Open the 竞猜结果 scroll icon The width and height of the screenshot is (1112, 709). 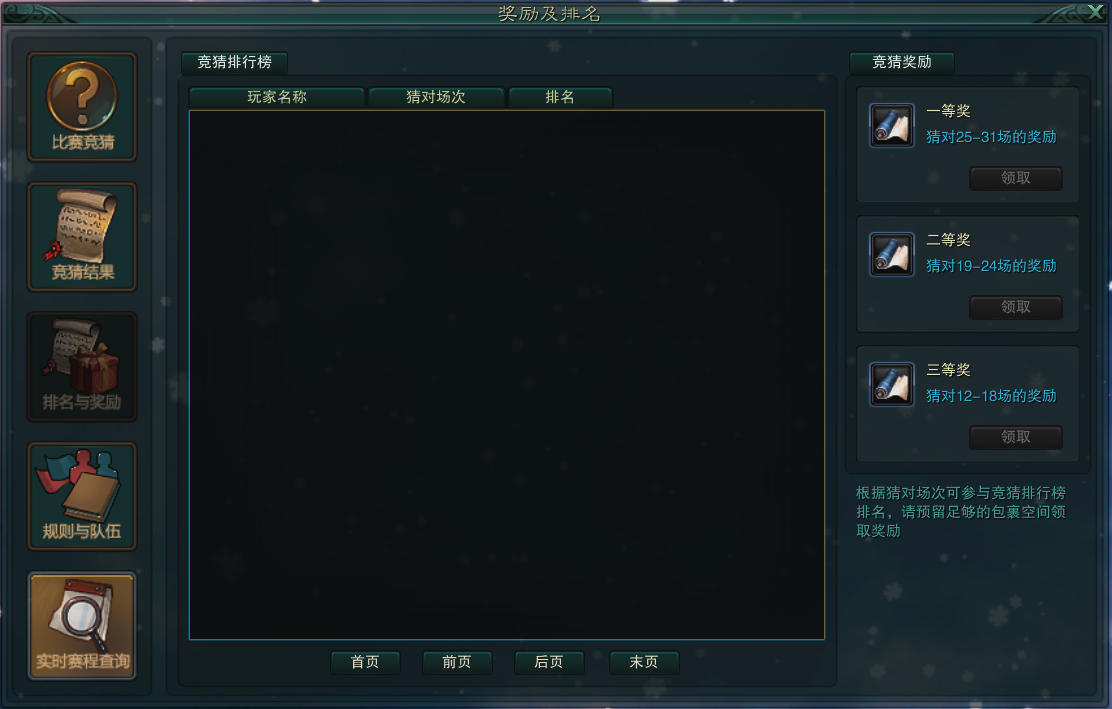(82, 237)
